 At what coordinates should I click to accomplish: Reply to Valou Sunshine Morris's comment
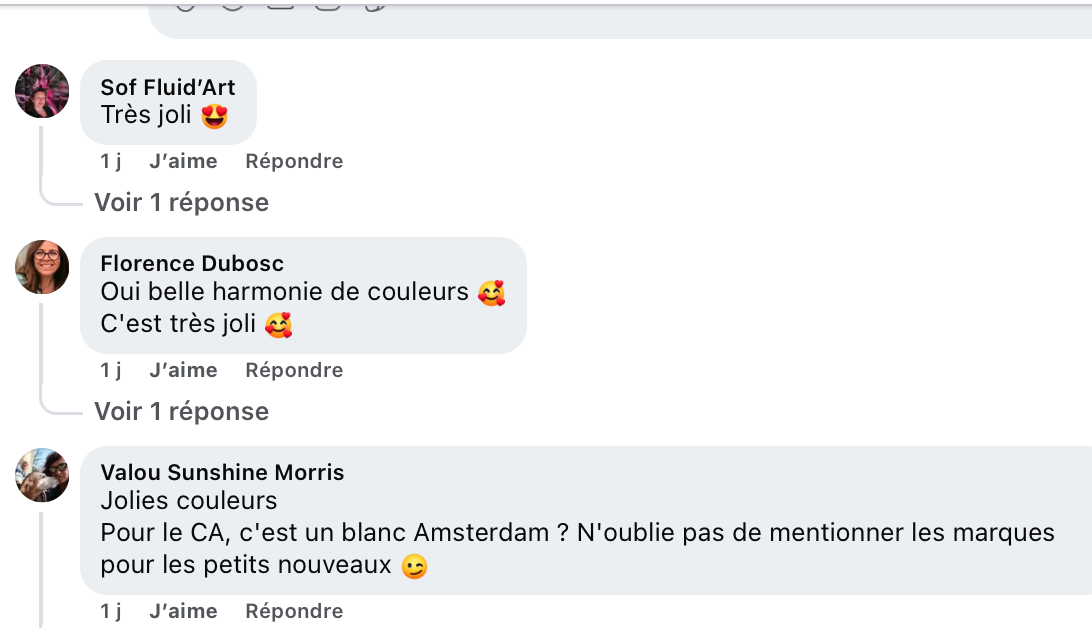[294, 611]
